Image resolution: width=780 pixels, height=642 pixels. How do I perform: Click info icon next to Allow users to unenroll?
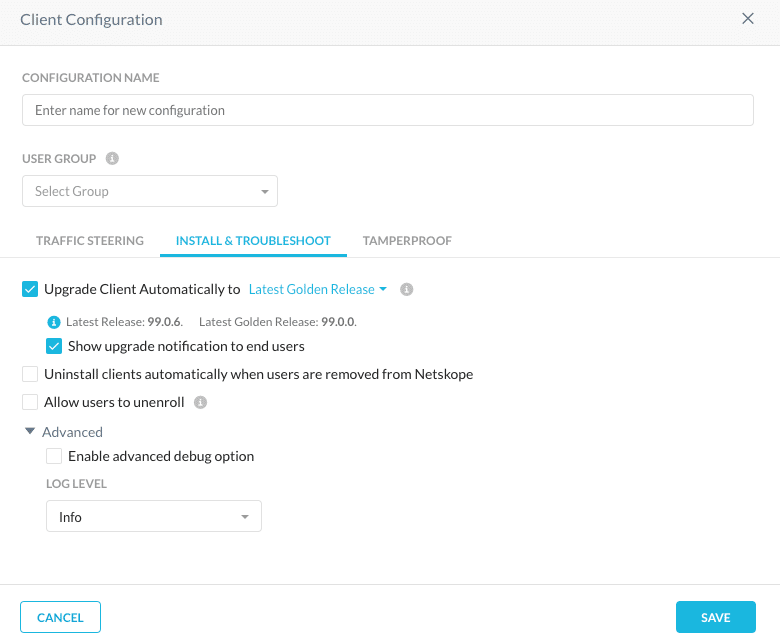200,402
